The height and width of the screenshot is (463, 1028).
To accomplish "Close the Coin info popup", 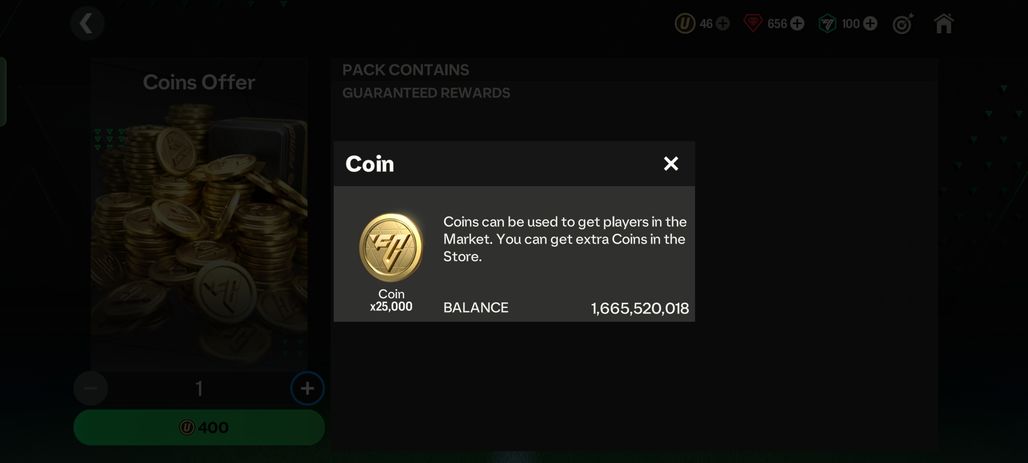I will [x=671, y=164].
